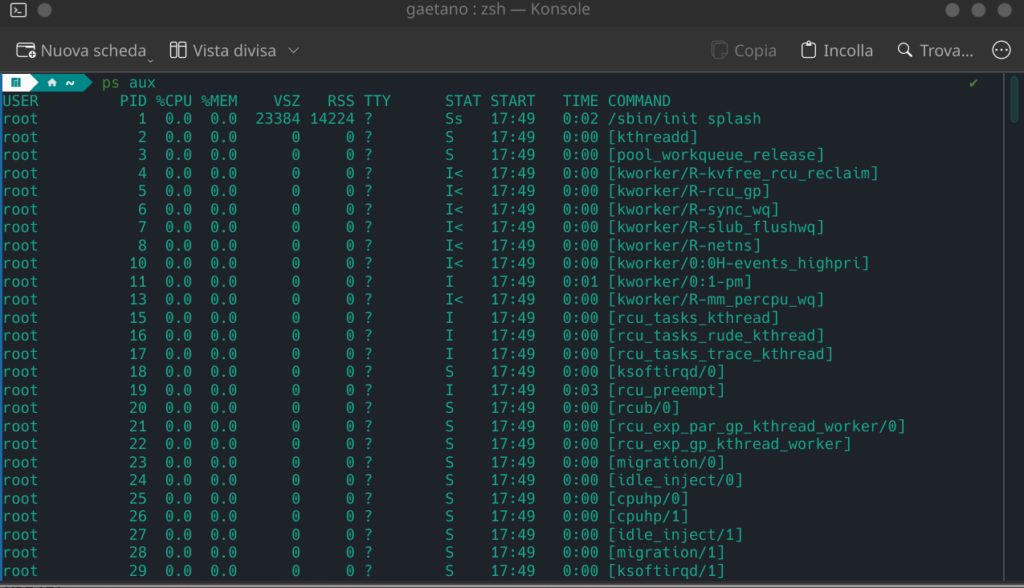Expand the Nuova scheda dropdown arrow
Image resolution: width=1024 pixels, height=588 pixels.
146,55
